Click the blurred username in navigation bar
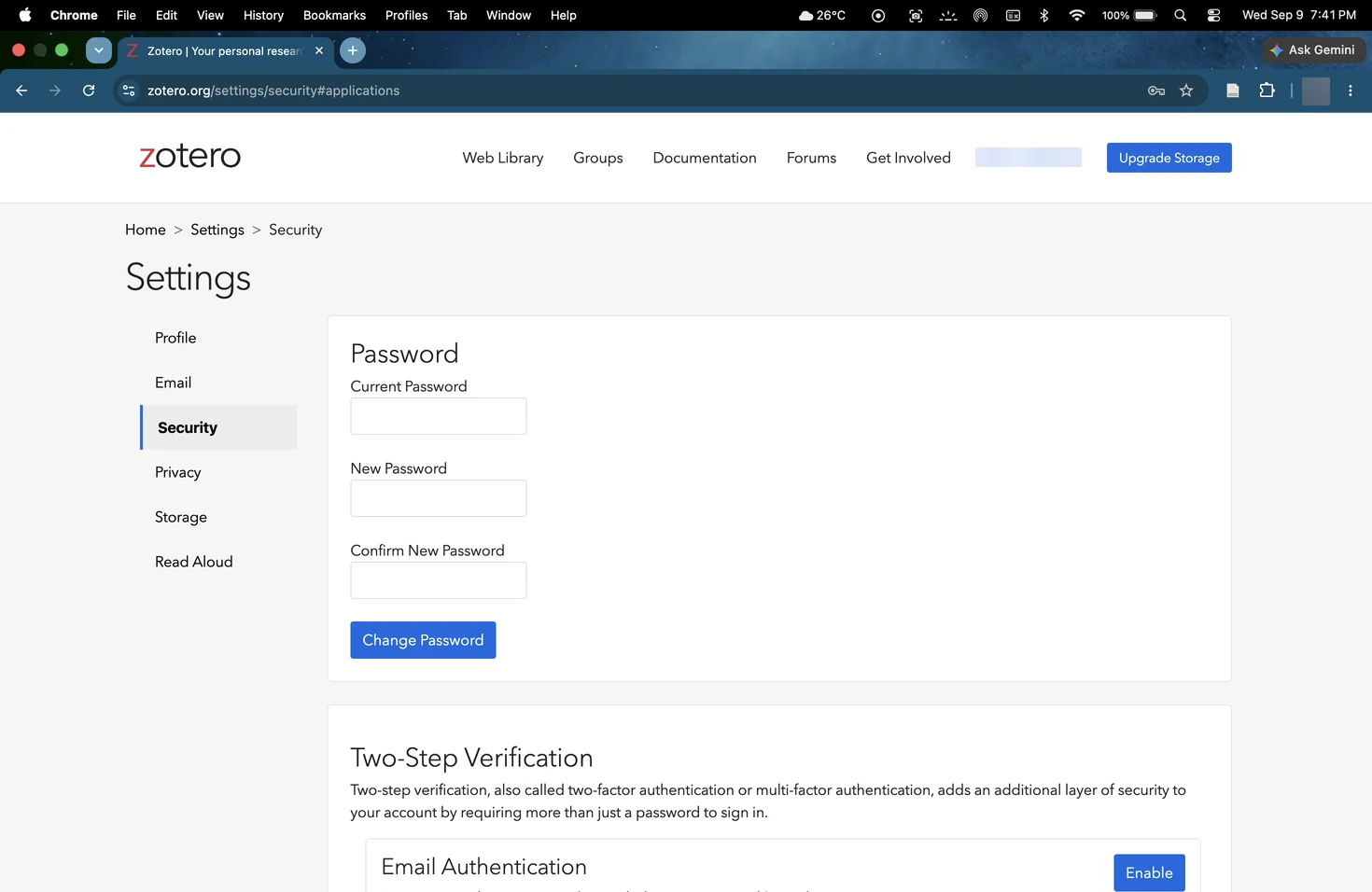The height and width of the screenshot is (892, 1372). point(1029,158)
